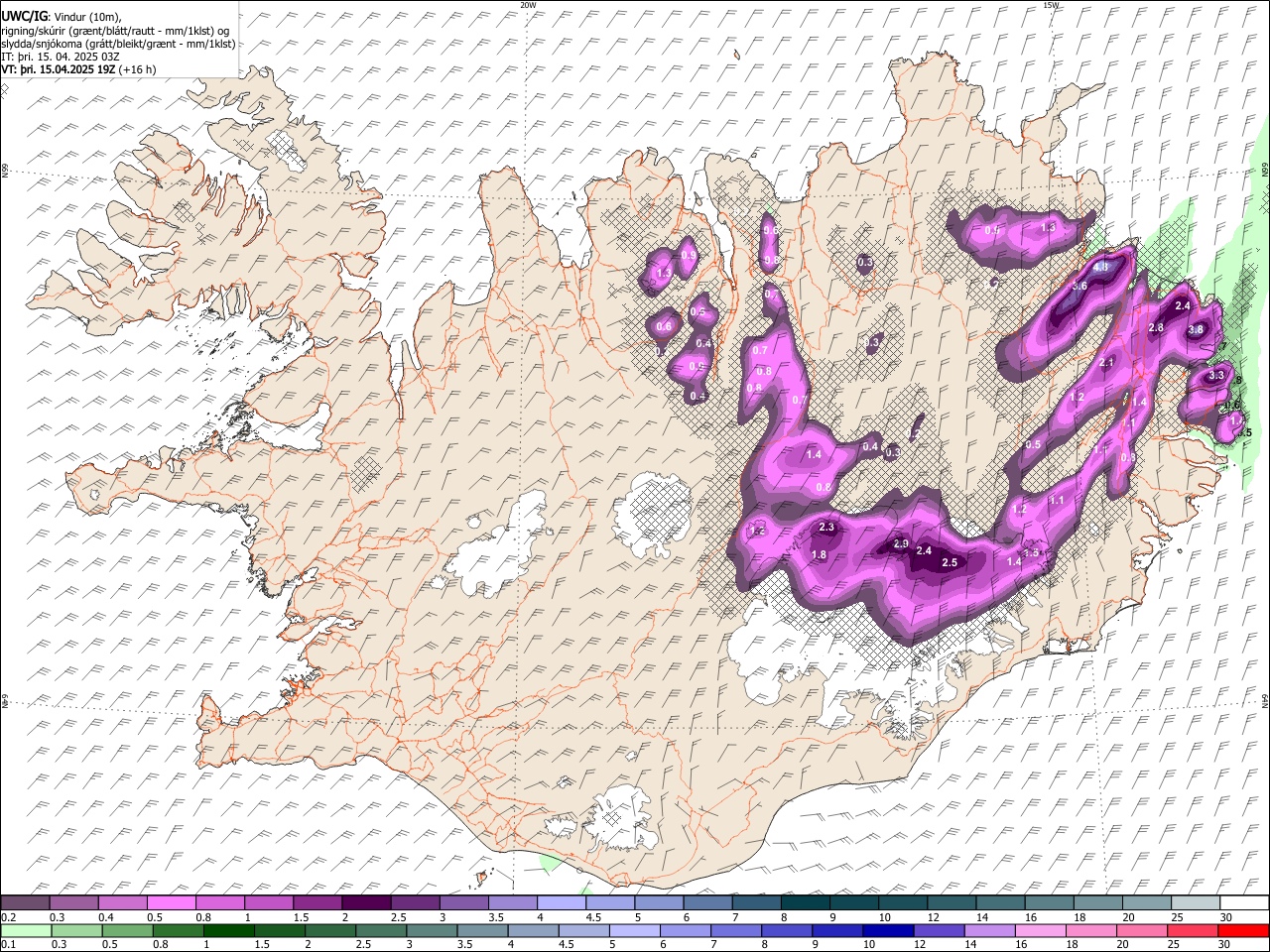Click the 'IT: þri. 15. 04. 2025 03Z' line

tap(62, 57)
